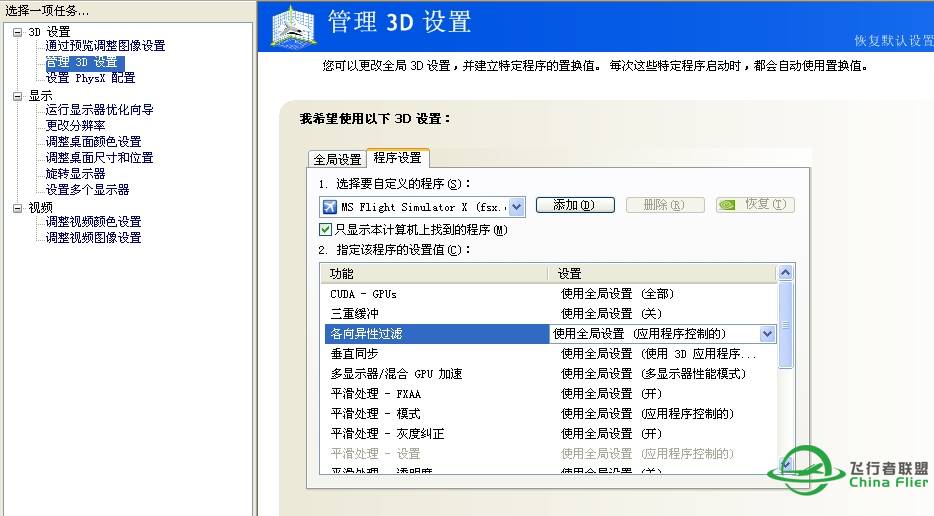Collapse the 视频 tree node
The width and height of the screenshot is (934, 516).
(17, 208)
